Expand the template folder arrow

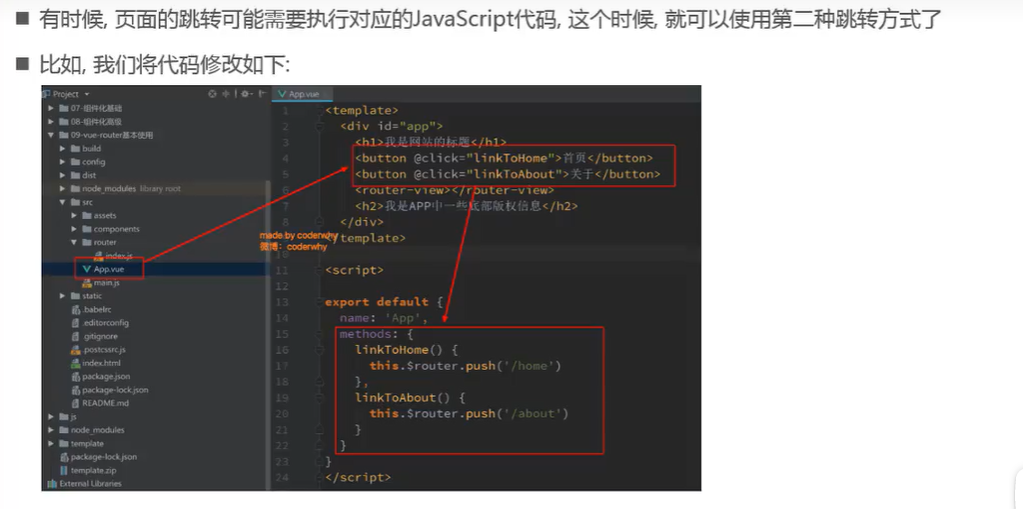(51, 444)
